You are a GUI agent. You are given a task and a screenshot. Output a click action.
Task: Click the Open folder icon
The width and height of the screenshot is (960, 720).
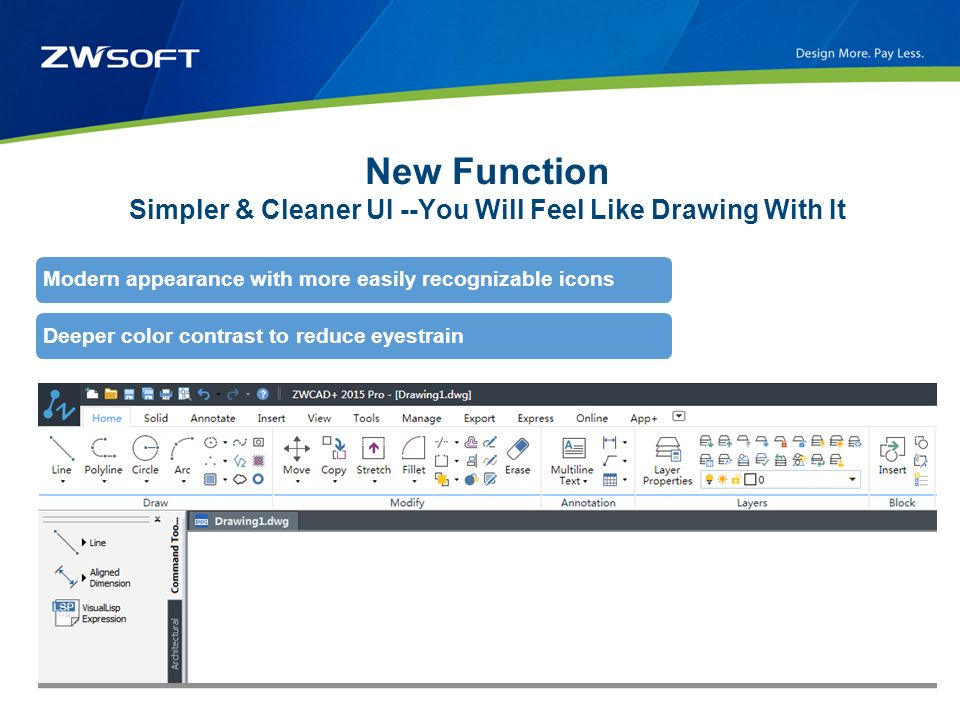pyautogui.click(x=111, y=394)
